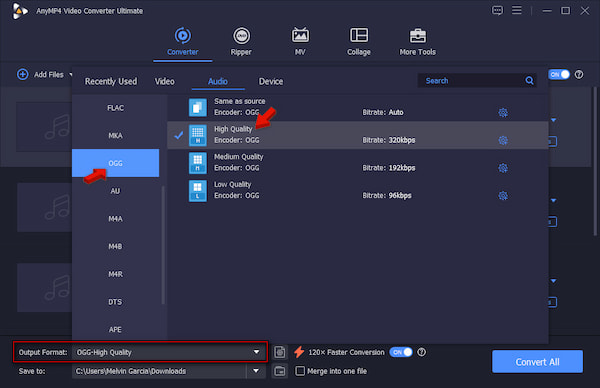Expand third file's format dropdown arrow
The image size is (600, 388).
coord(553,281)
